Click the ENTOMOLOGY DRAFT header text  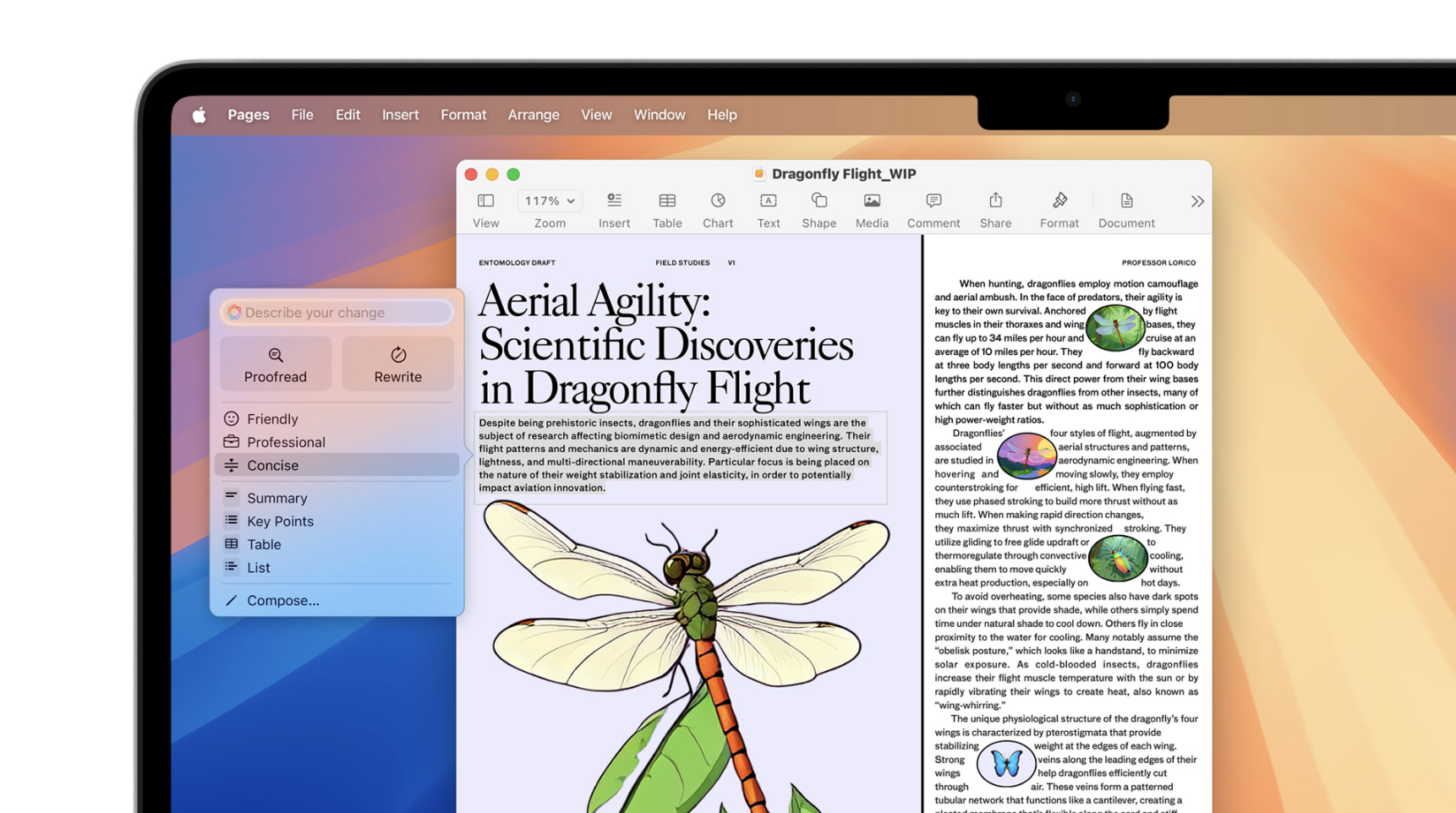click(517, 263)
